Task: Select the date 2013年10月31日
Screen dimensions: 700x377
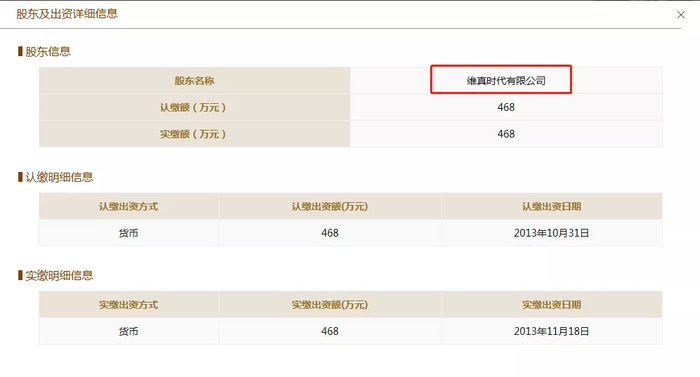Action: 551,233
